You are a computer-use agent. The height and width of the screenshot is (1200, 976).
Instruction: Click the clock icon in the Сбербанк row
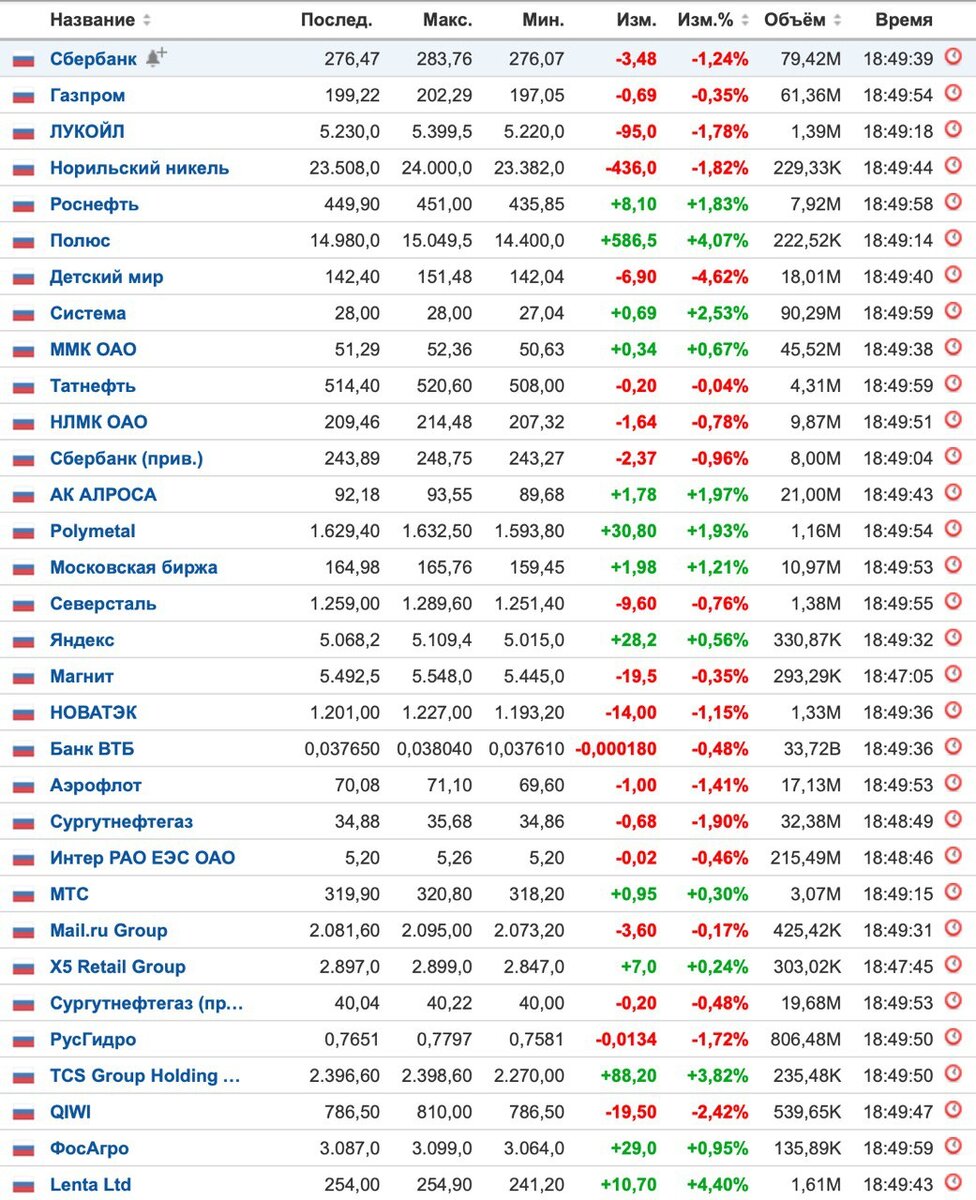[953, 57]
